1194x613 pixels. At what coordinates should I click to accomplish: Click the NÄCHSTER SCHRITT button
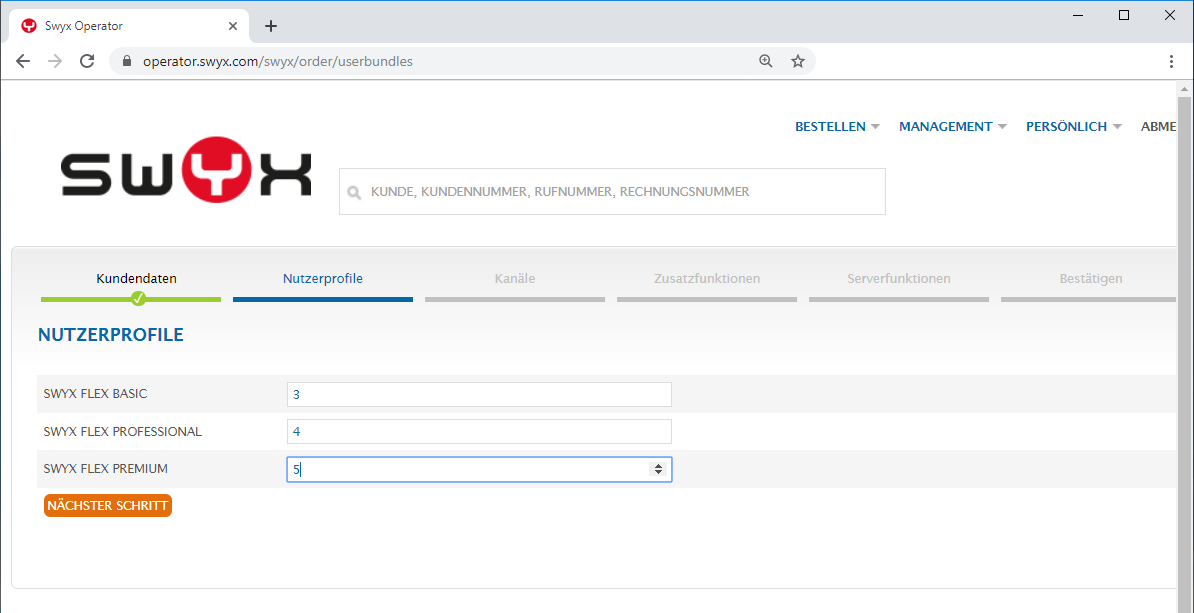108,506
